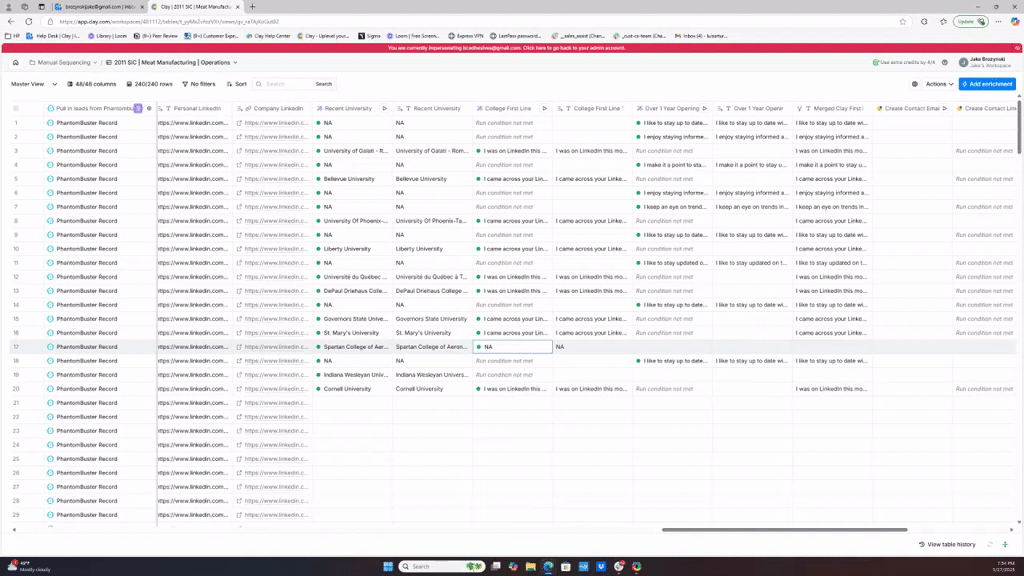Open the Actions dropdown menu
Image resolution: width=1024 pixels, height=576 pixels.
pos(939,84)
